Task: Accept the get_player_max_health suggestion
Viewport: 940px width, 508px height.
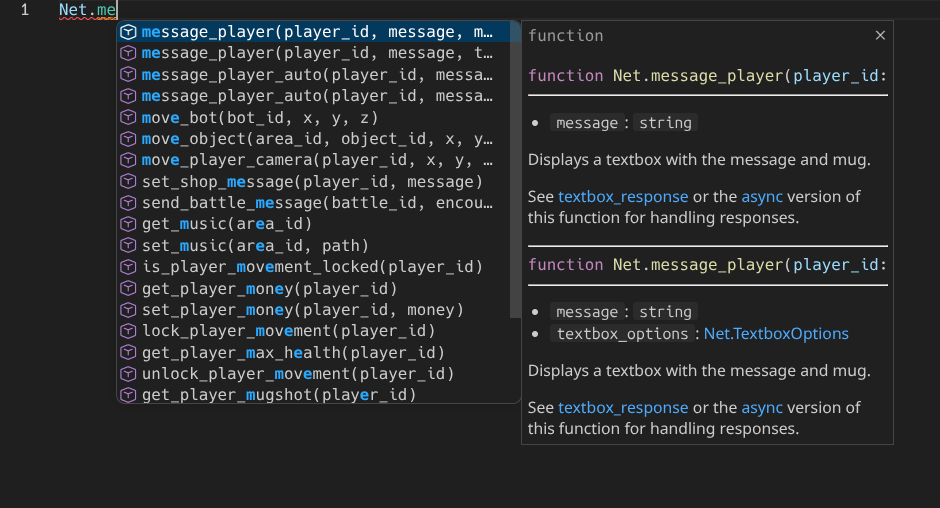Action: 293,352
